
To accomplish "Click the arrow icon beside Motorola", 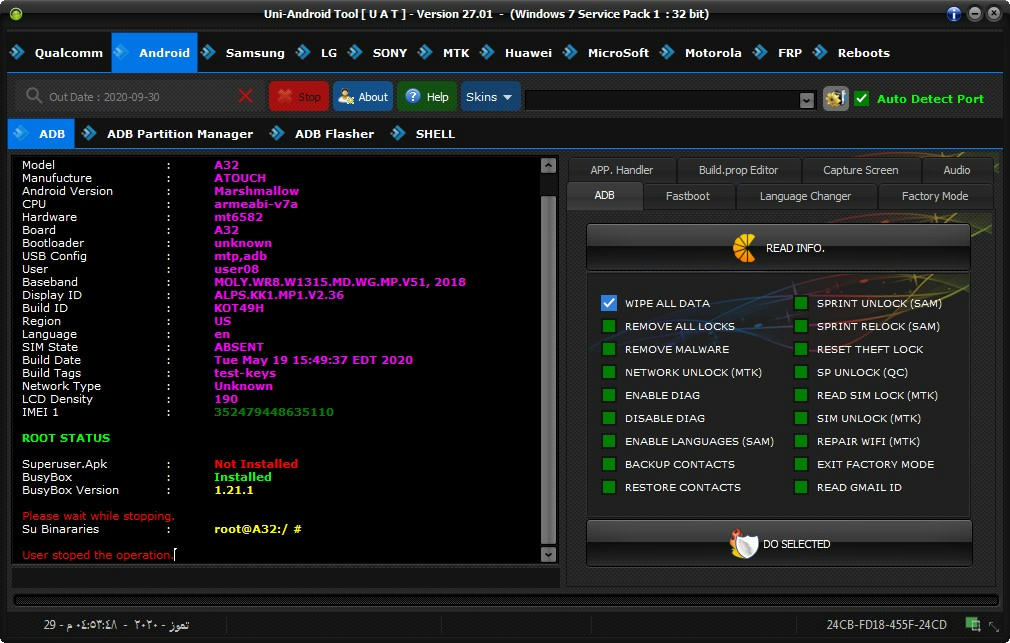I will [x=667, y=52].
